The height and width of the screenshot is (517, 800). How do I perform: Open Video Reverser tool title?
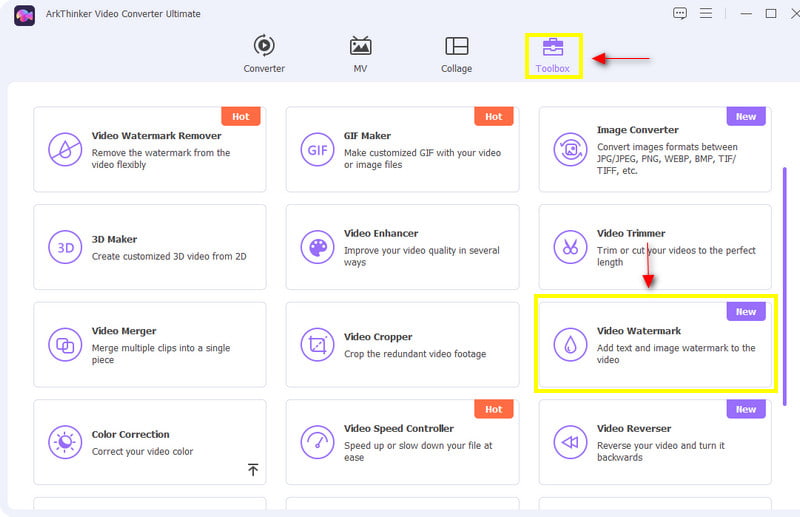pos(634,428)
